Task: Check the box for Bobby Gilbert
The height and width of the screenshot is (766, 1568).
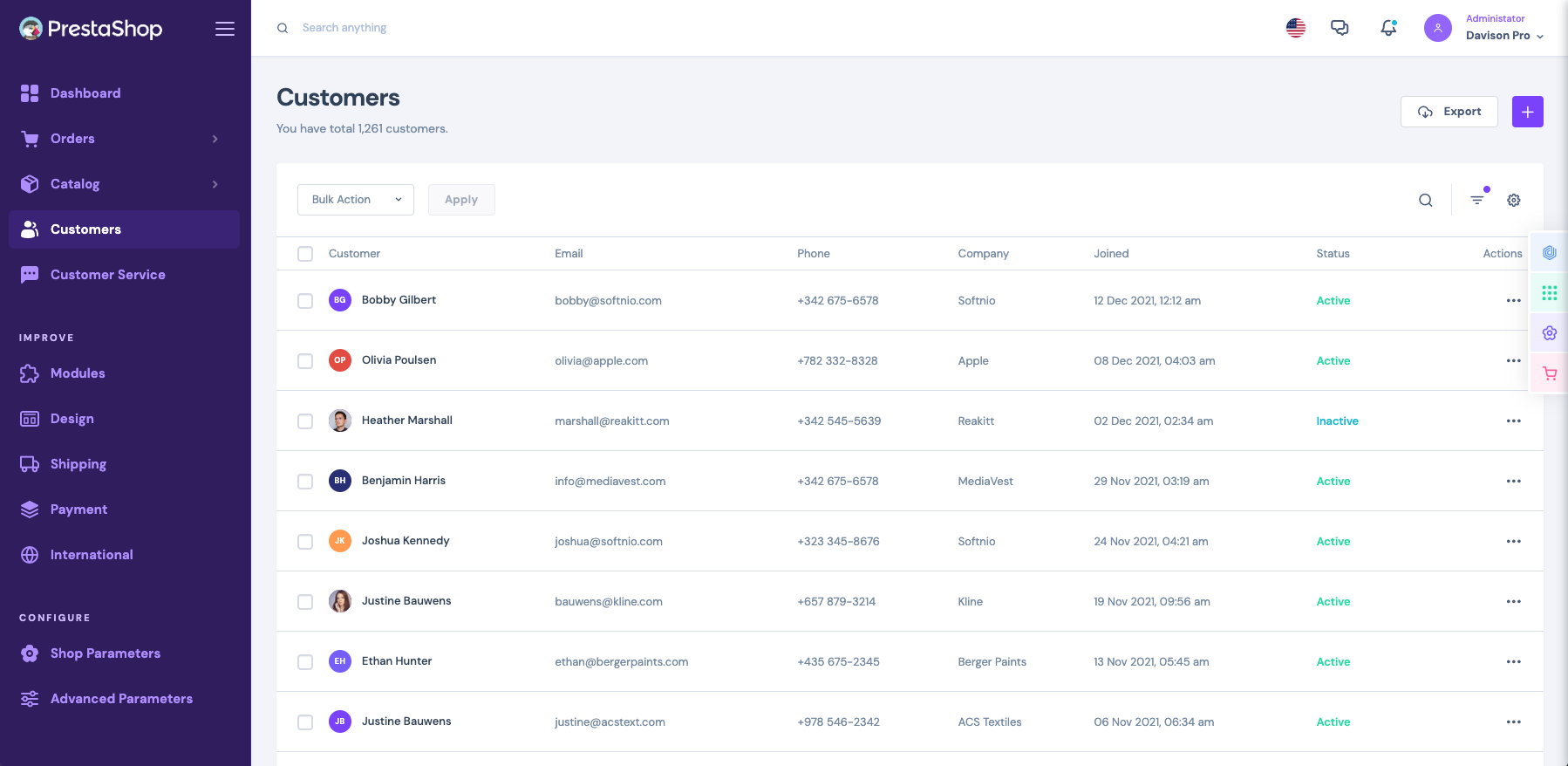Action: coord(305,301)
